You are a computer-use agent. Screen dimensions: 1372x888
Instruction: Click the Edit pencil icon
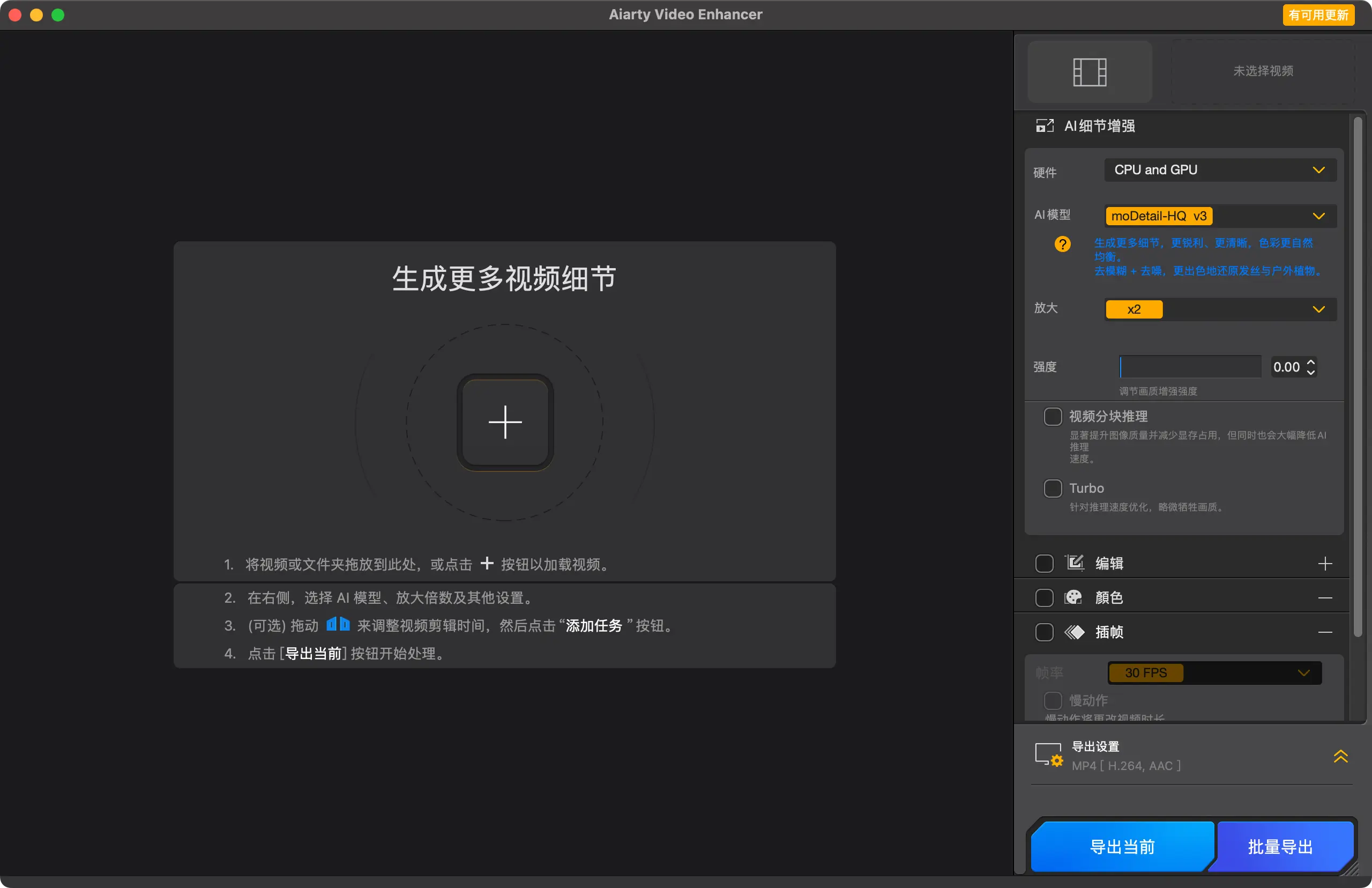pyautogui.click(x=1075, y=563)
